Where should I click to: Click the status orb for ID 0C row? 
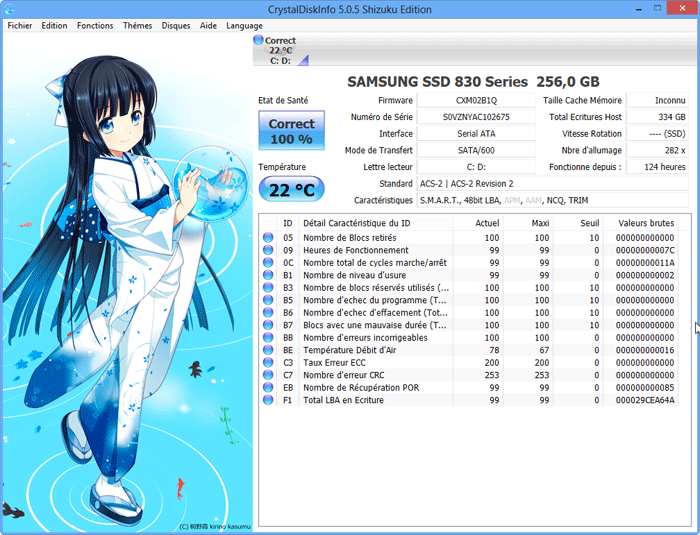click(268, 262)
